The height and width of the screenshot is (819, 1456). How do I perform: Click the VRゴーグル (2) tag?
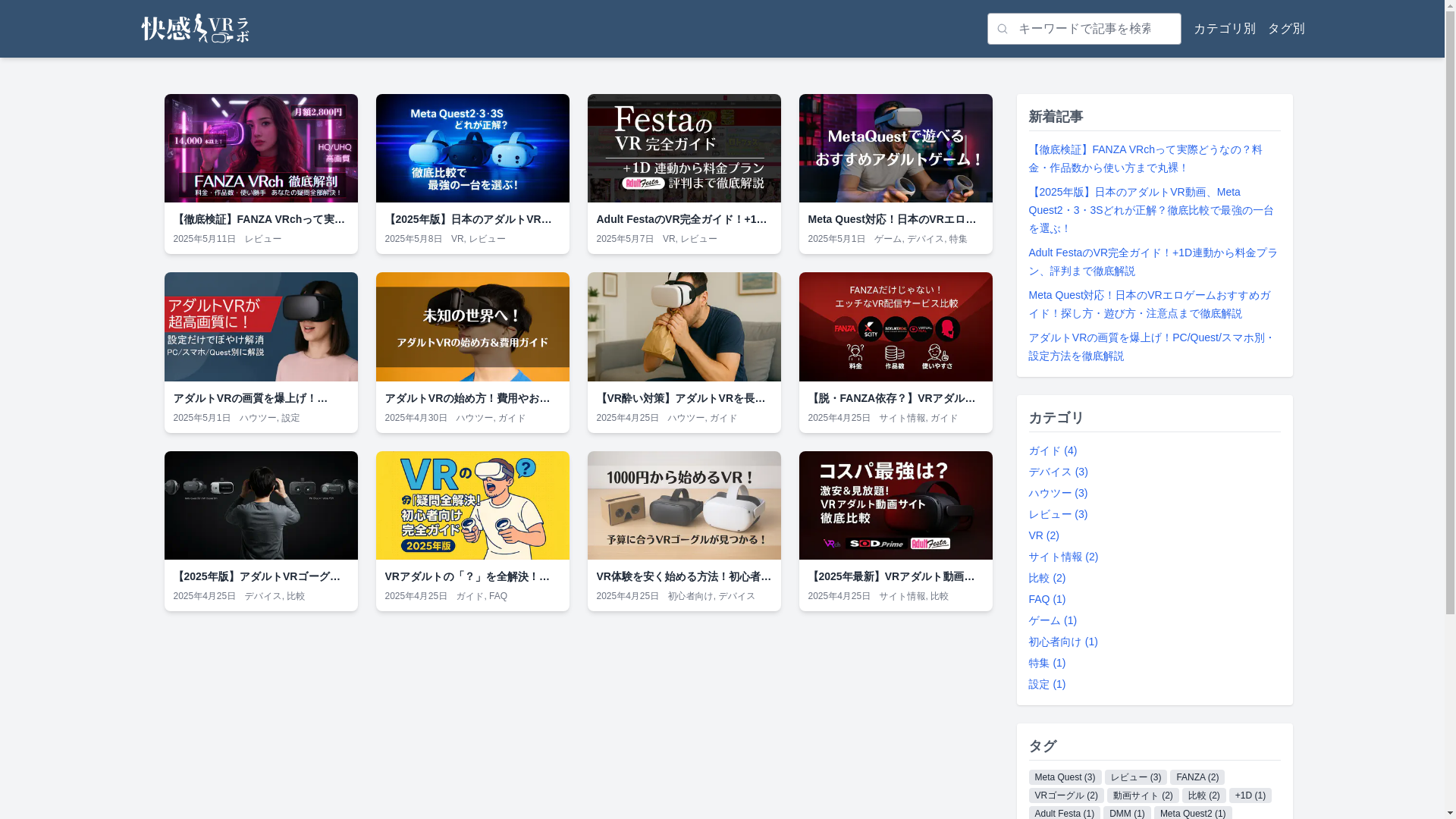point(1065,795)
